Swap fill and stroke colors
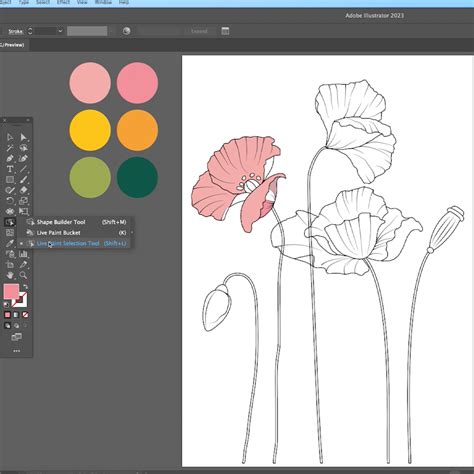 click(25, 286)
